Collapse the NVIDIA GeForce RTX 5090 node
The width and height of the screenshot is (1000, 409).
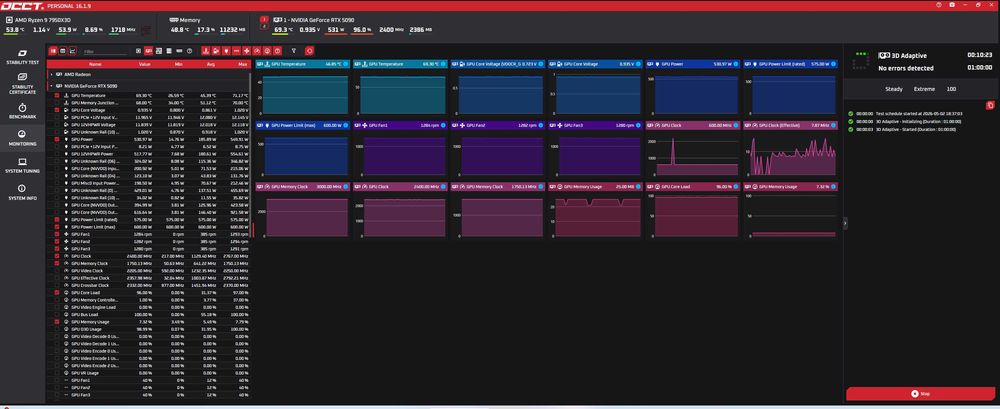pos(51,86)
